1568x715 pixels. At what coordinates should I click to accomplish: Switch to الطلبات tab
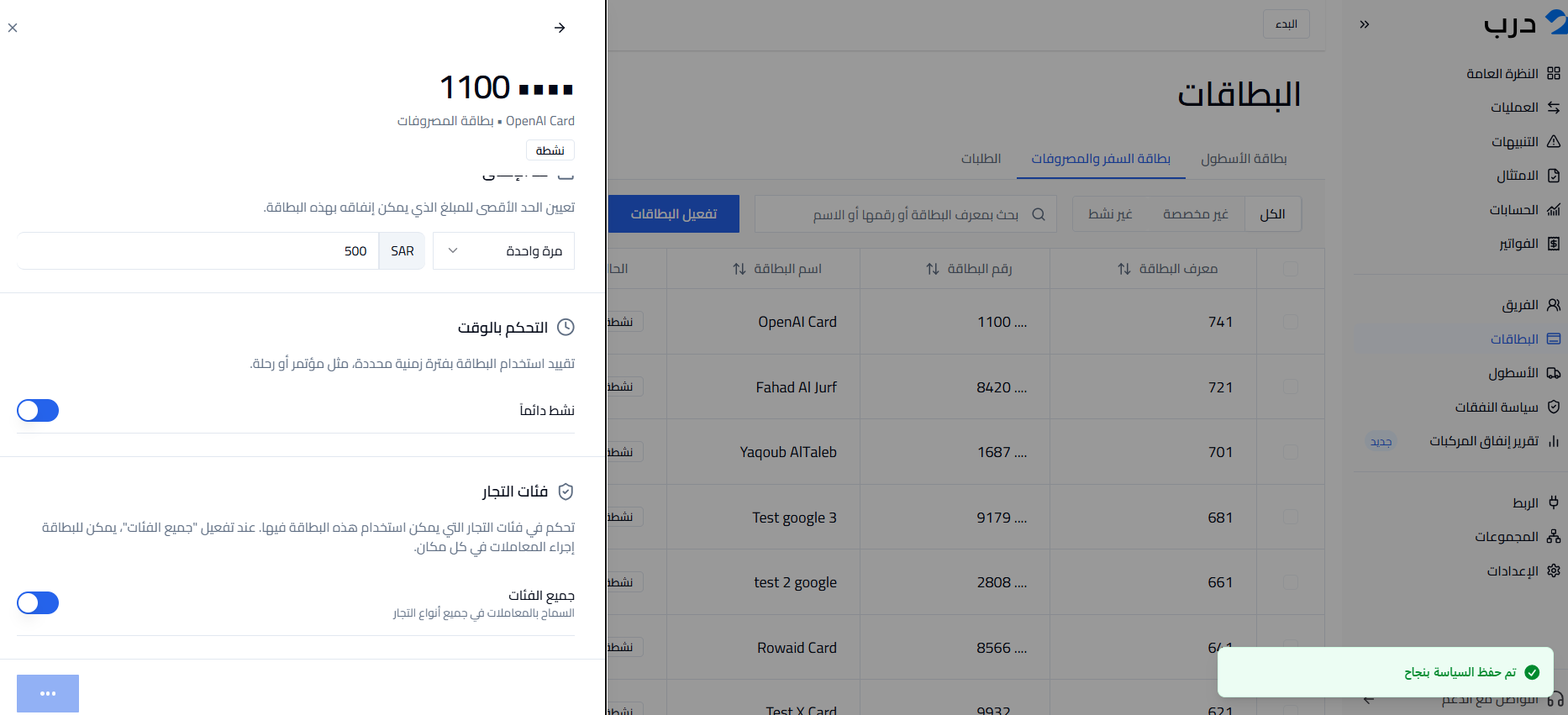pyautogui.click(x=981, y=159)
